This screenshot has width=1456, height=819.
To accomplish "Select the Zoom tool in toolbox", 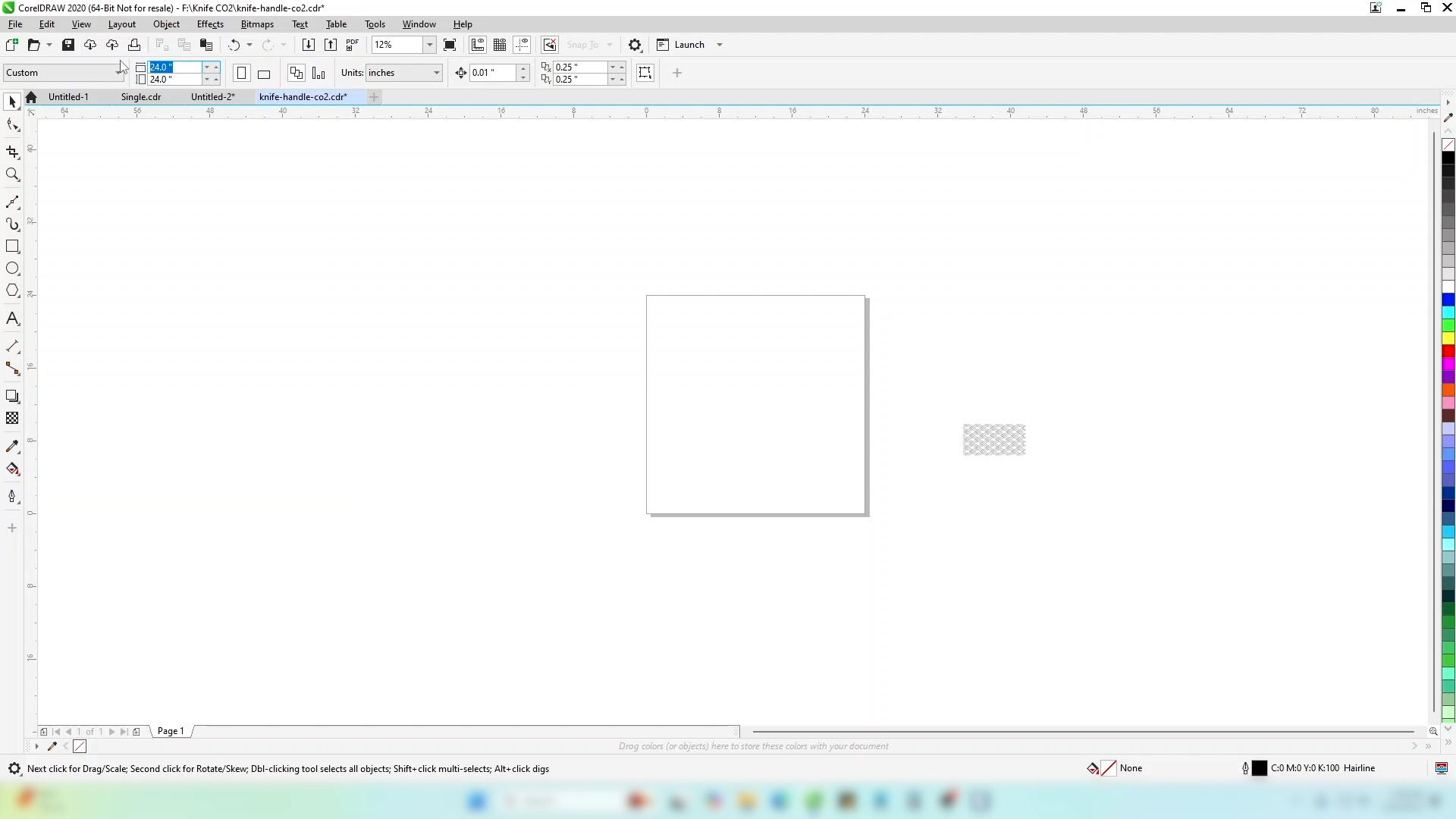I will [12, 175].
